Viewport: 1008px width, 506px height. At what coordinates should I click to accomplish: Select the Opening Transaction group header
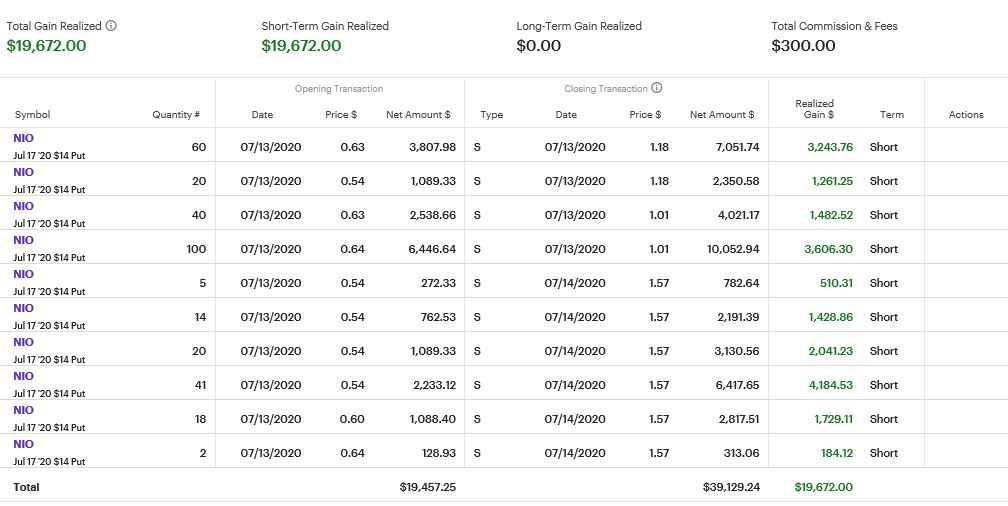click(x=339, y=89)
